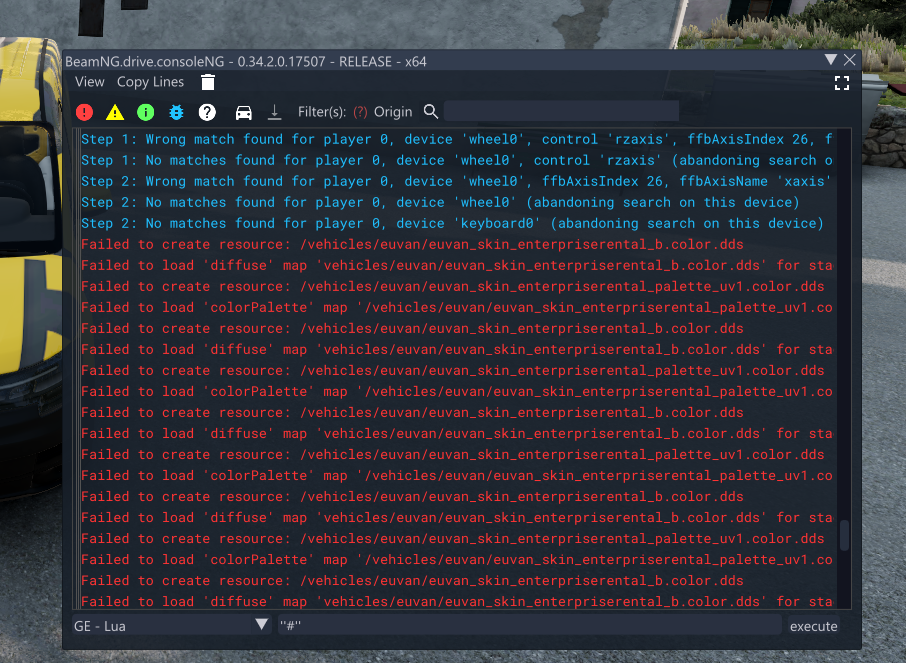Select the 'Step 1: Wrong match found' log line
This screenshot has width=906, height=663.
click(456, 139)
